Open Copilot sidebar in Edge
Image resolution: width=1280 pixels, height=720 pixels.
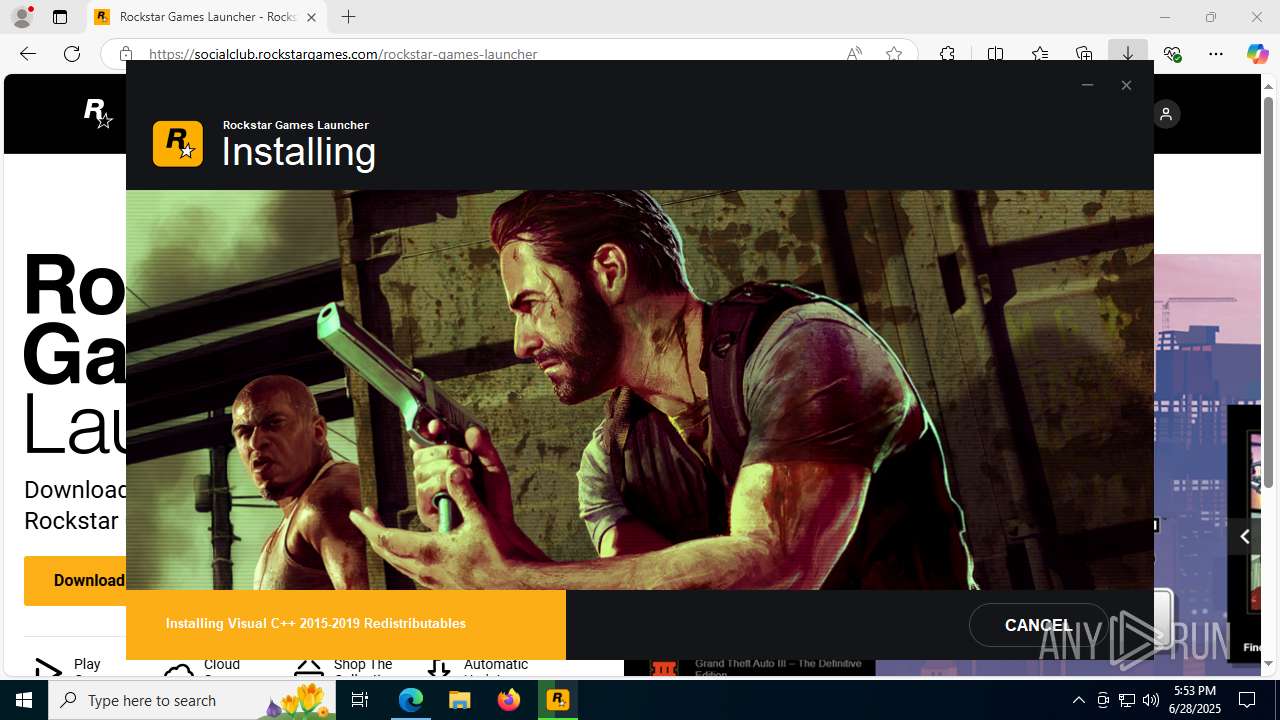click(1257, 54)
